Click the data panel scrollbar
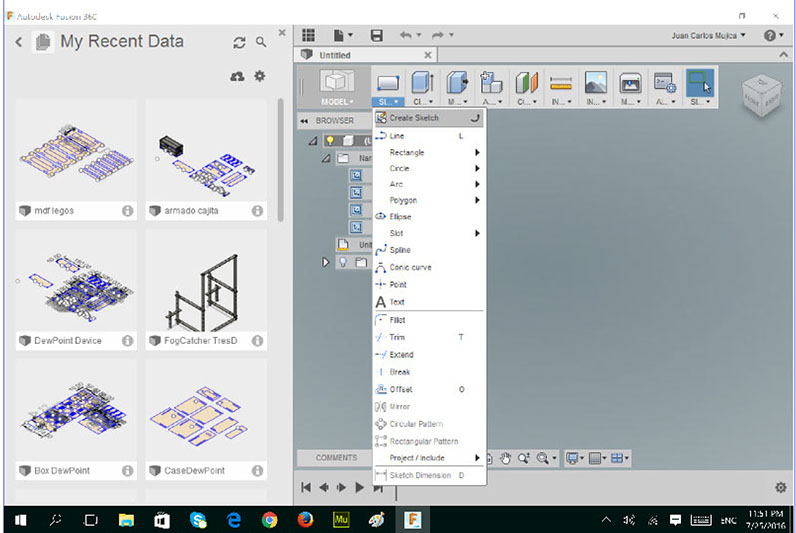The image size is (796, 533). pos(280,160)
